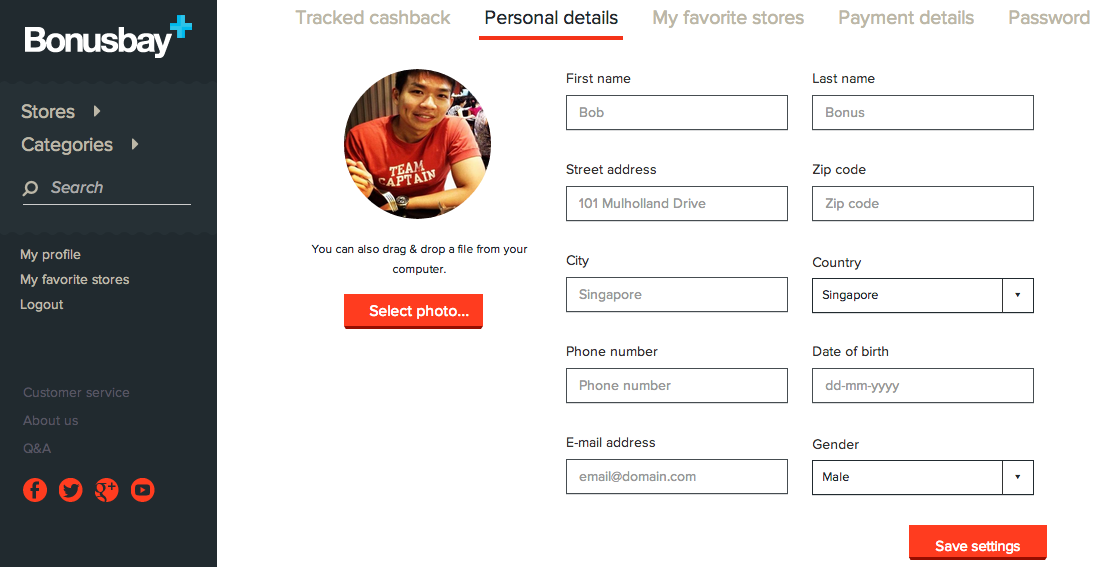This screenshot has width=1110, height=567.
Task: Switch to My favorite stores tab
Action: tap(728, 18)
